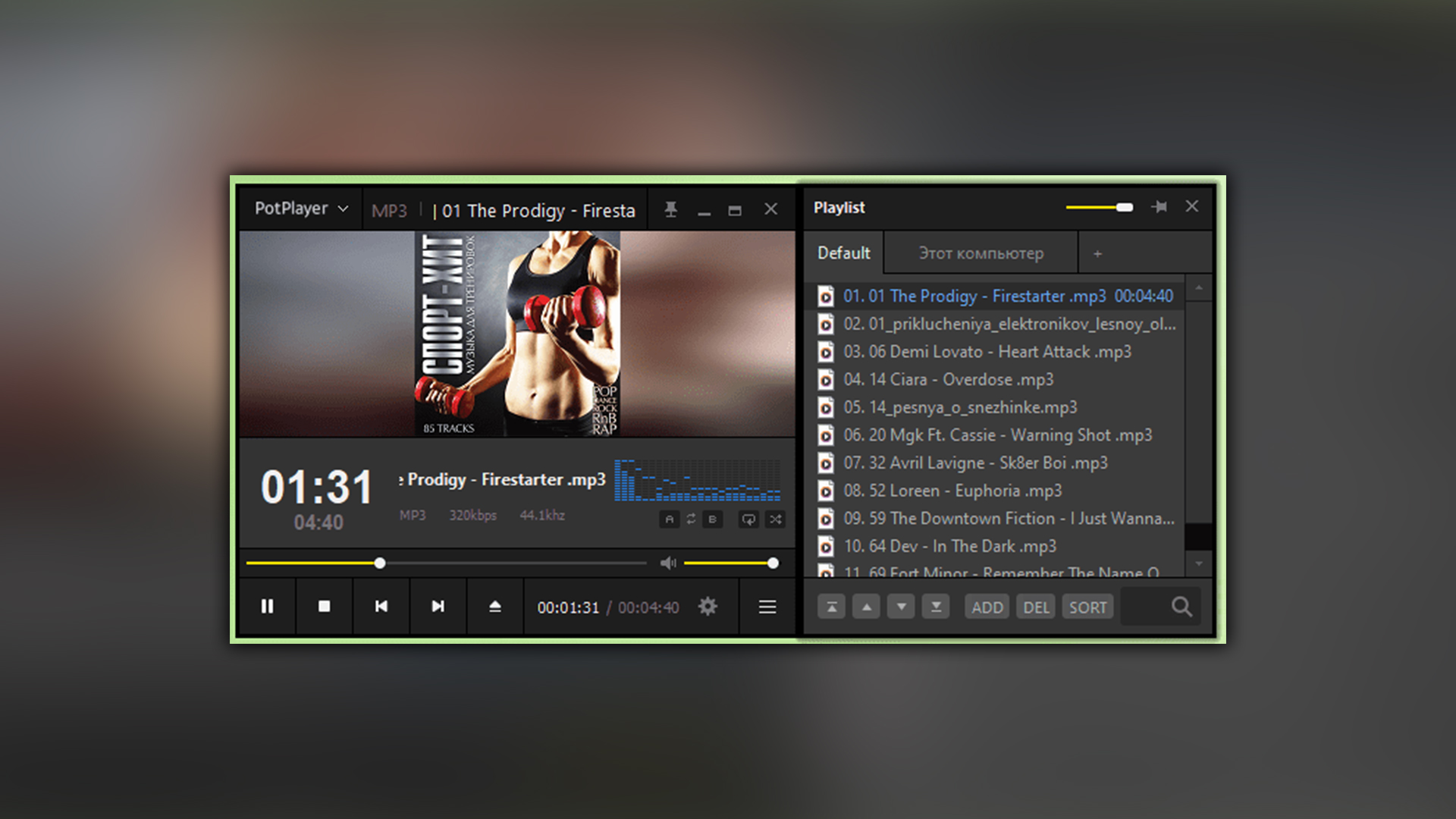Click file icon beside 06 Mgk track
Viewport: 1456px width, 819px height.
pos(826,435)
